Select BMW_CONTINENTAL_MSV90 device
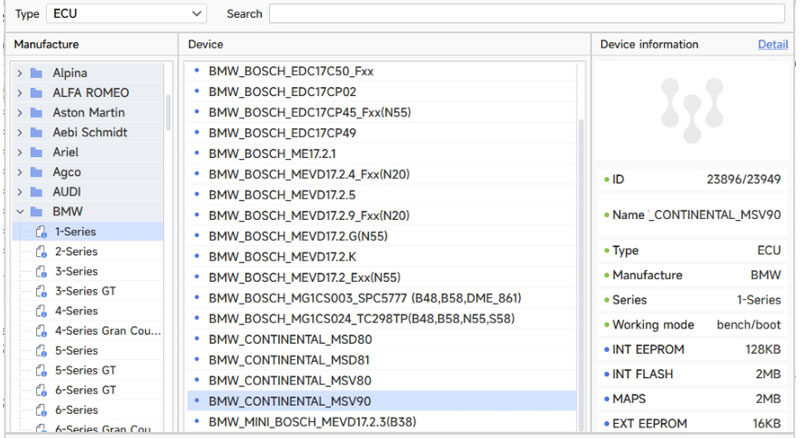The height and width of the screenshot is (438, 800). [x=382, y=401]
